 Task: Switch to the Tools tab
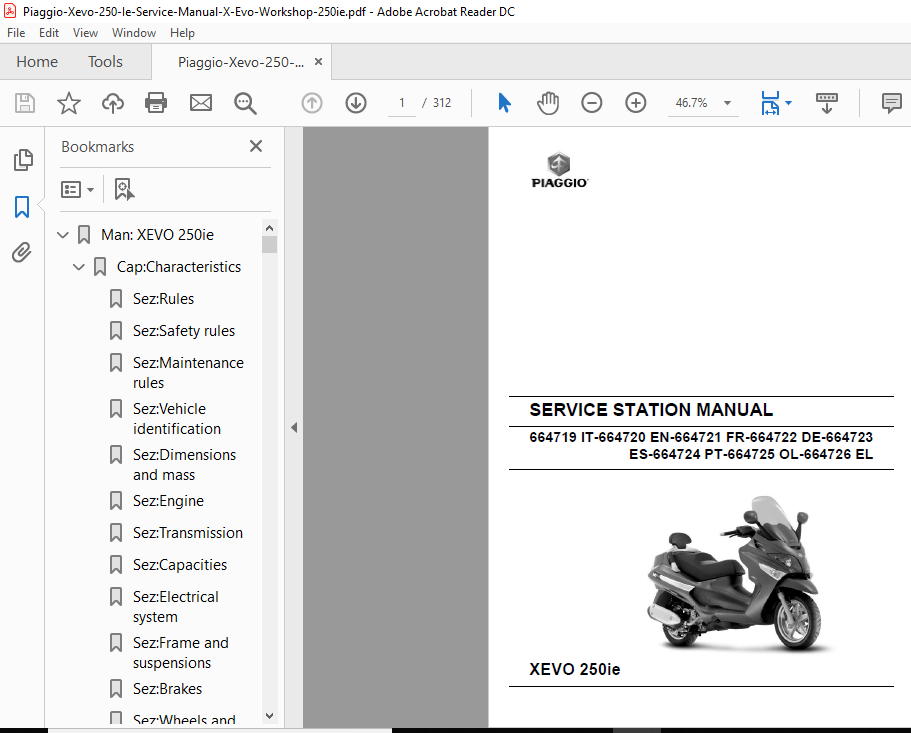(x=105, y=62)
